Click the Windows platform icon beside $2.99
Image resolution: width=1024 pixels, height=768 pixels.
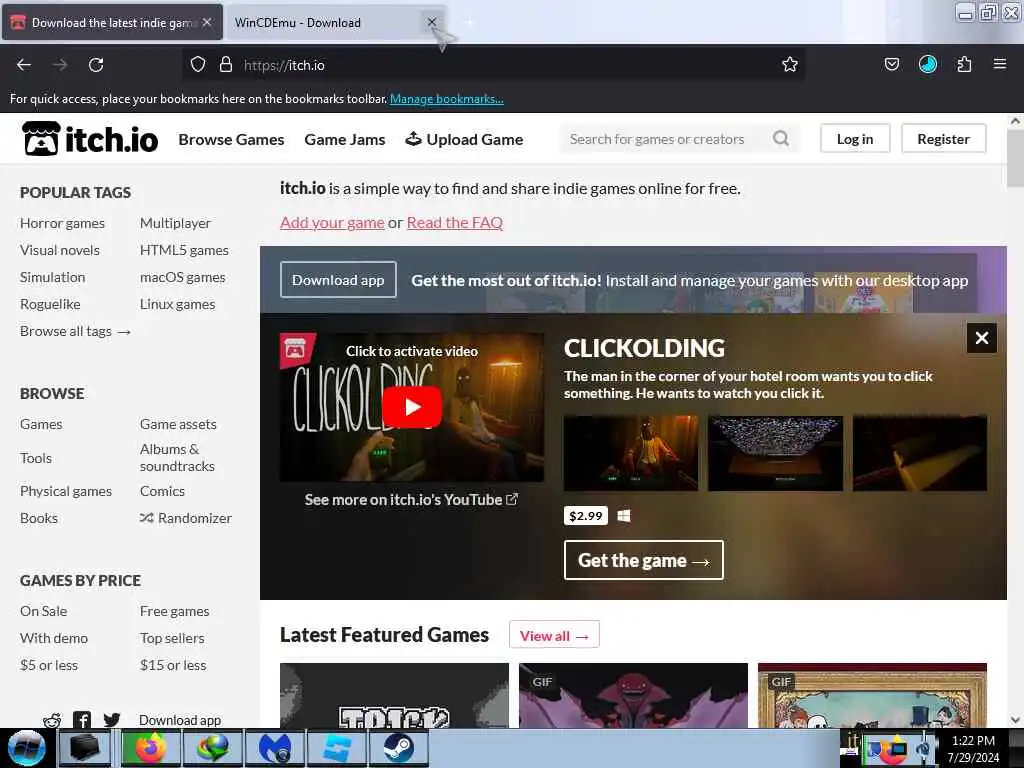(x=624, y=516)
